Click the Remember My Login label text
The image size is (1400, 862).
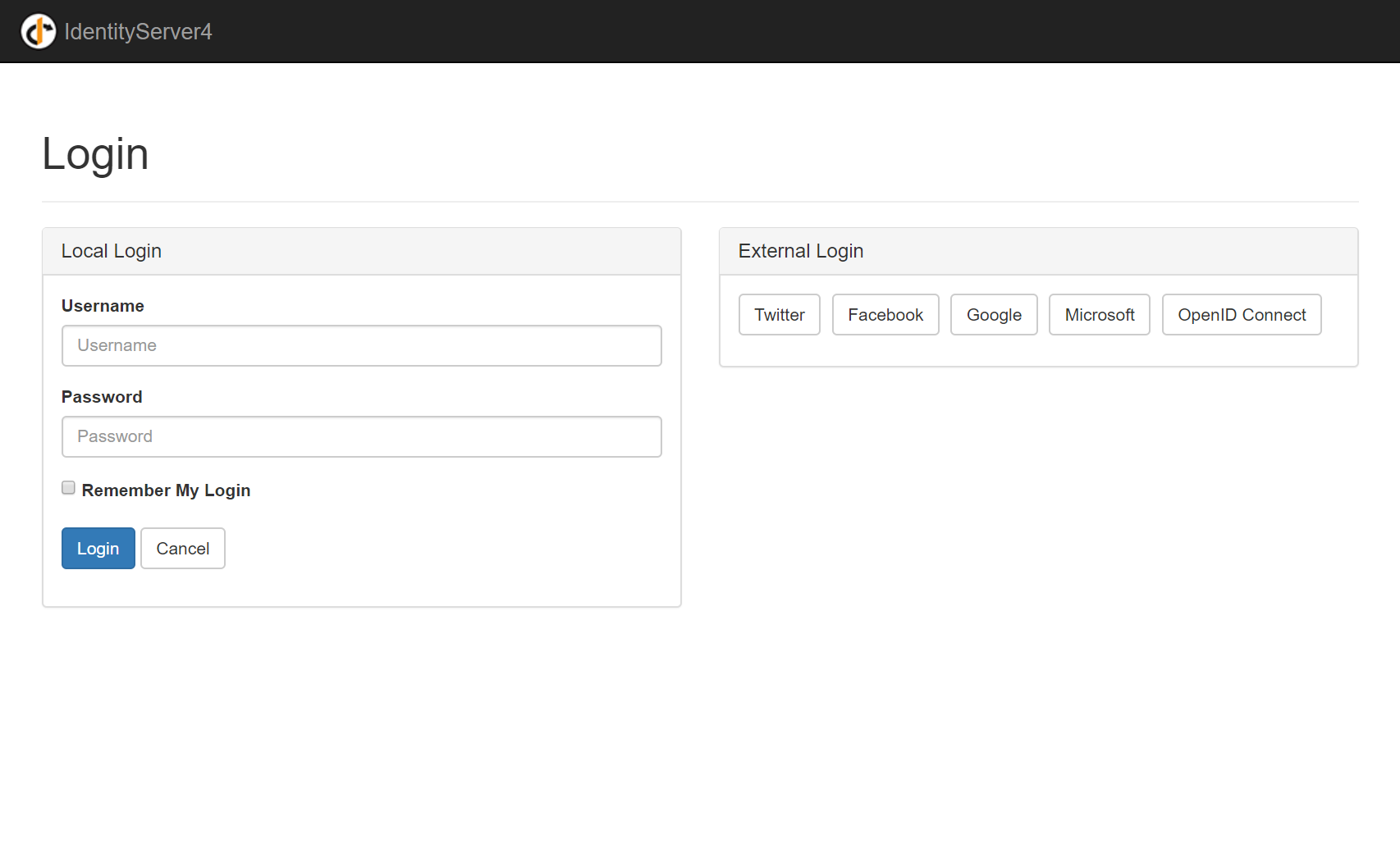tap(166, 490)
